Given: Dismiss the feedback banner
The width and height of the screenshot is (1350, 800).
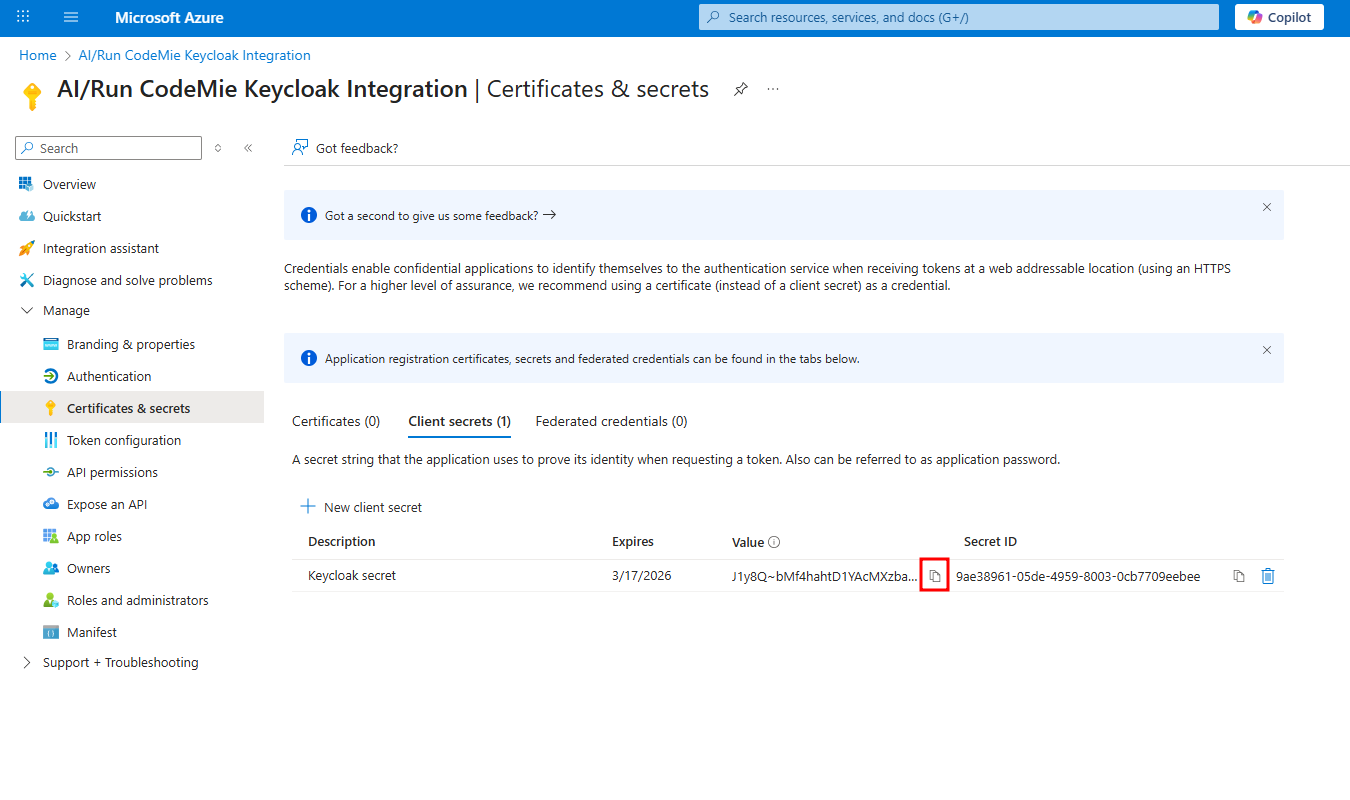Looking at the screenshot, I should pos(1267,207).
